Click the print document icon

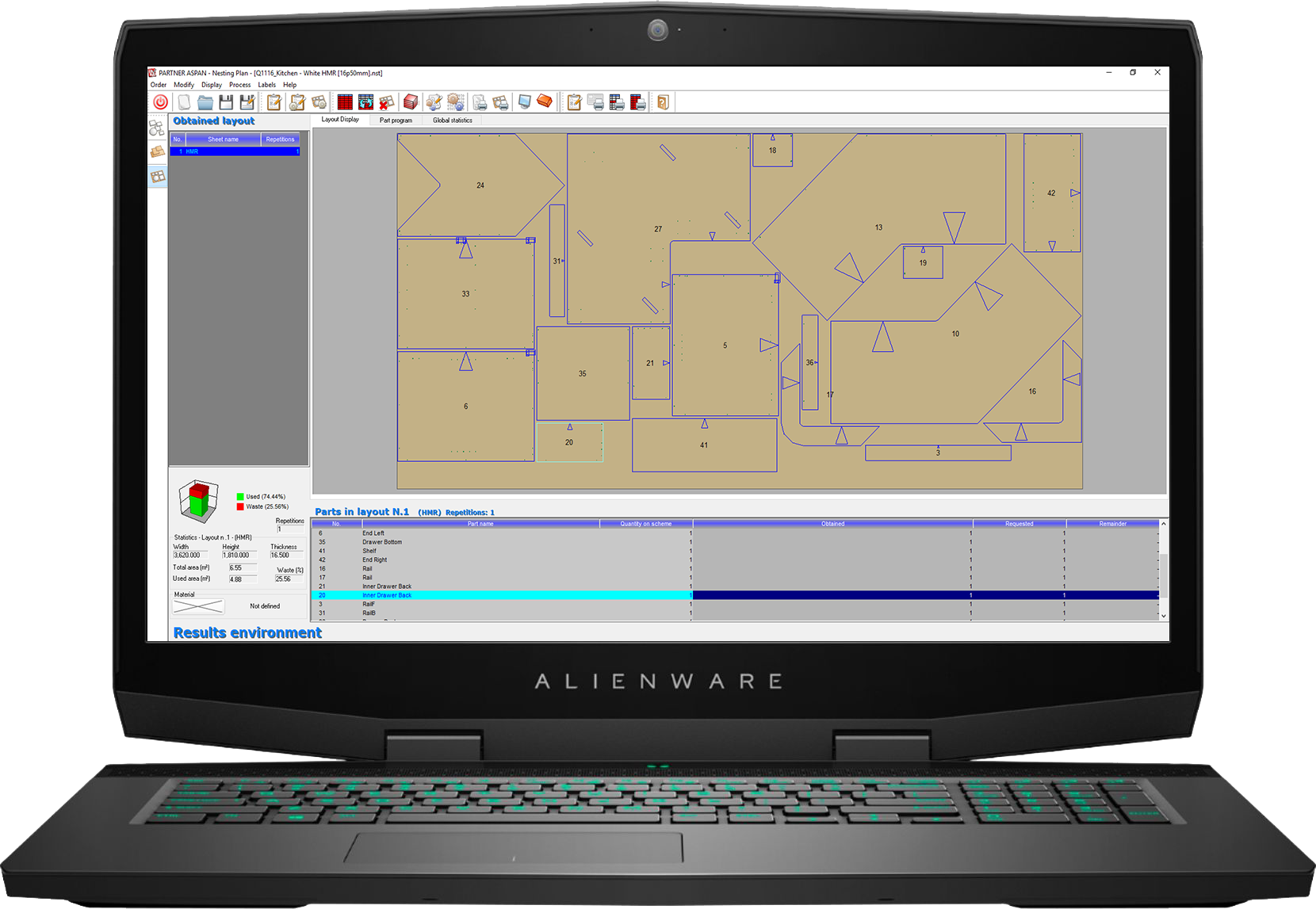480,102
